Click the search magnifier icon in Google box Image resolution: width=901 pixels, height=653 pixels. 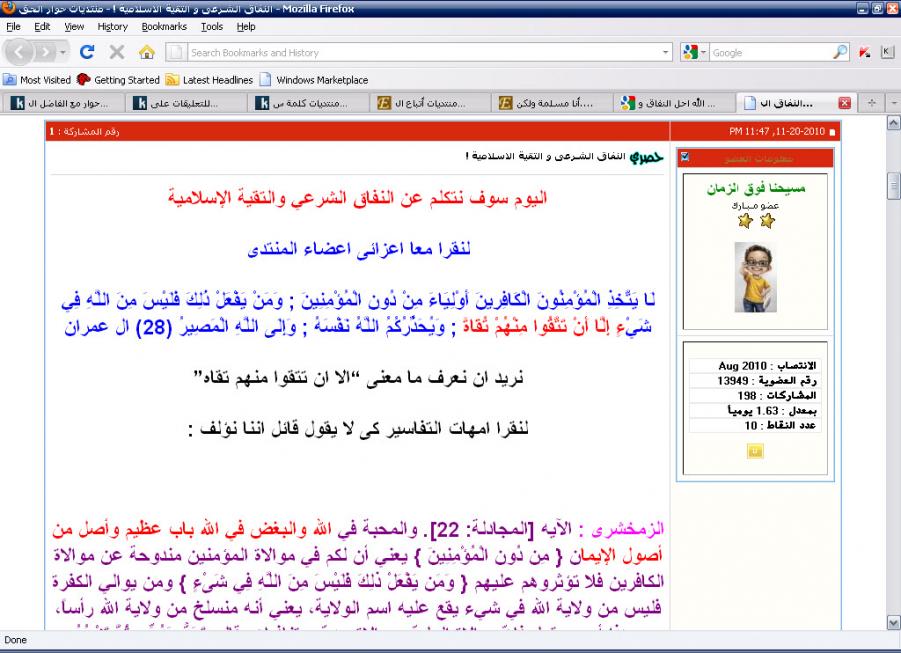tap(840, 53)
